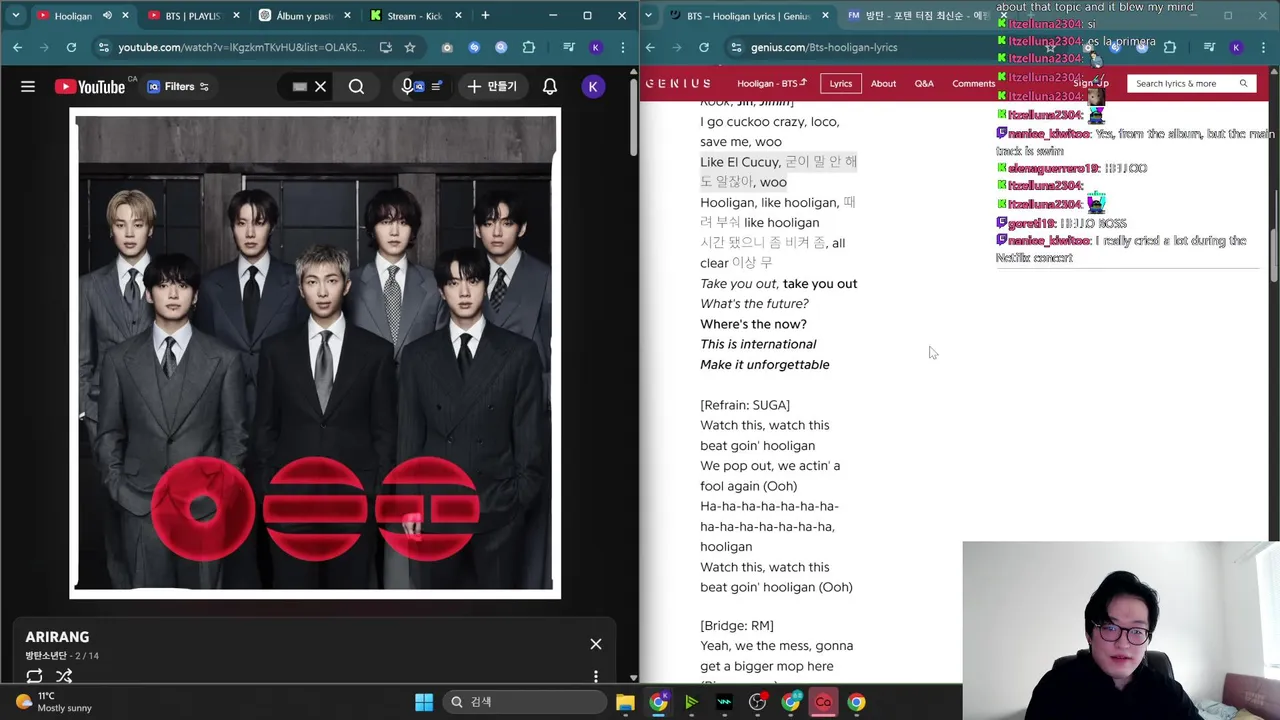
Task: Click the install app icon in YouTube address bar
Action: coord(385,47)
